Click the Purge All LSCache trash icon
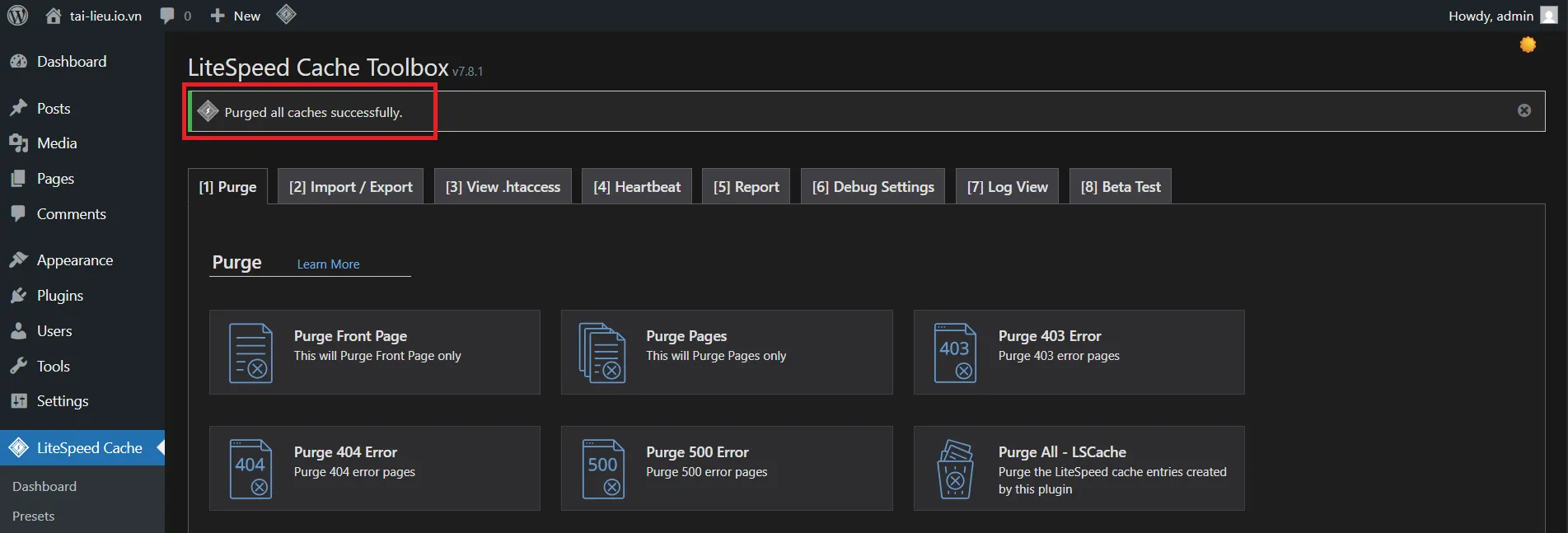 coord(955,469)
